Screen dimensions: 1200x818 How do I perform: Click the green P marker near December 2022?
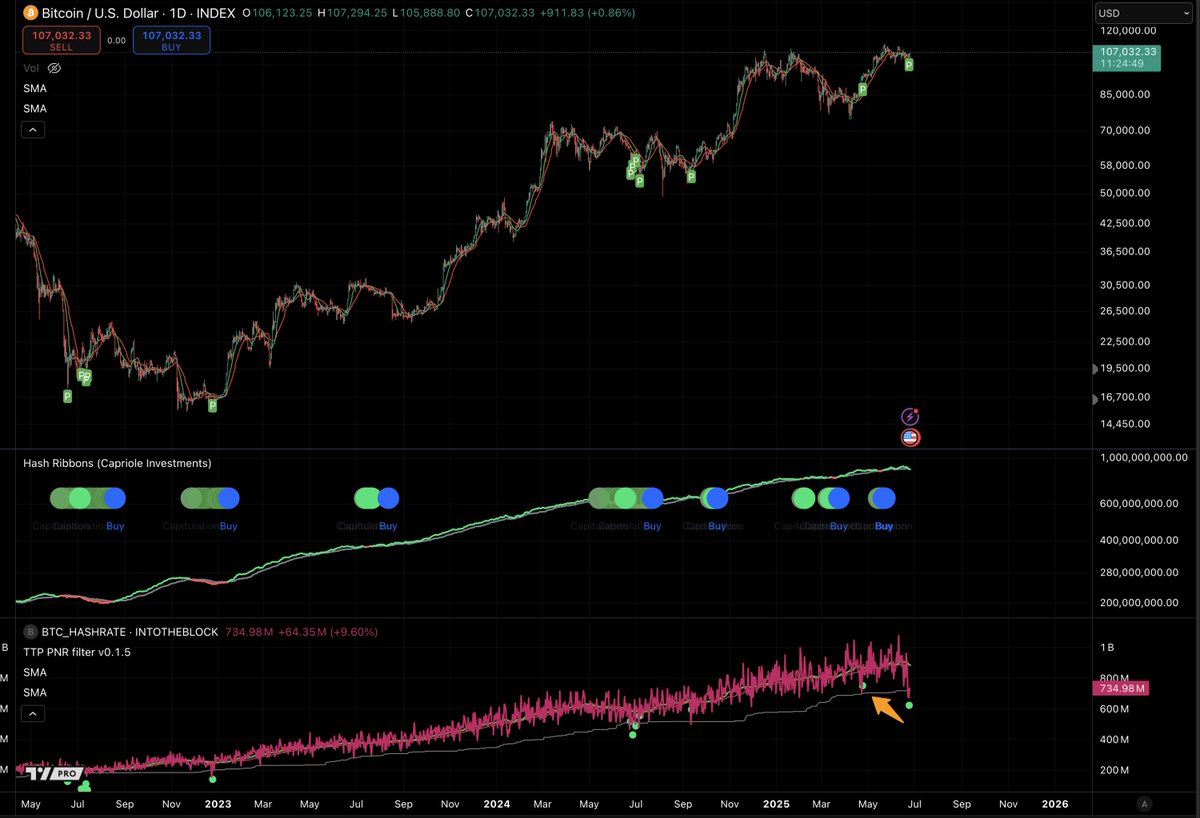tap(212, 405)
